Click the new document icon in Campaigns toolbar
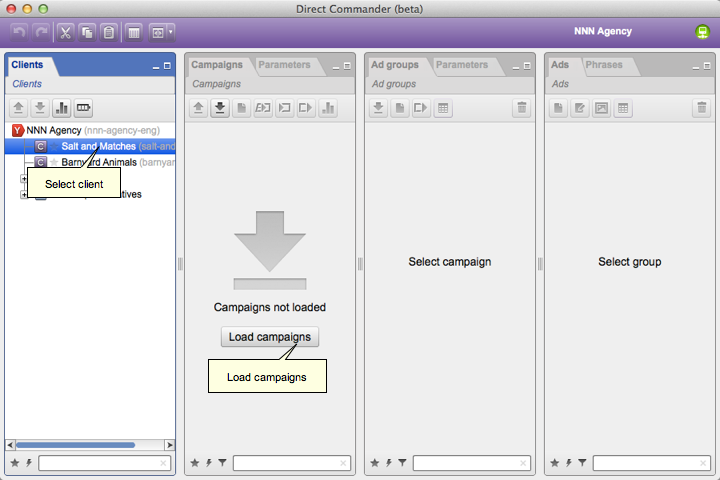 pos(242,108)
